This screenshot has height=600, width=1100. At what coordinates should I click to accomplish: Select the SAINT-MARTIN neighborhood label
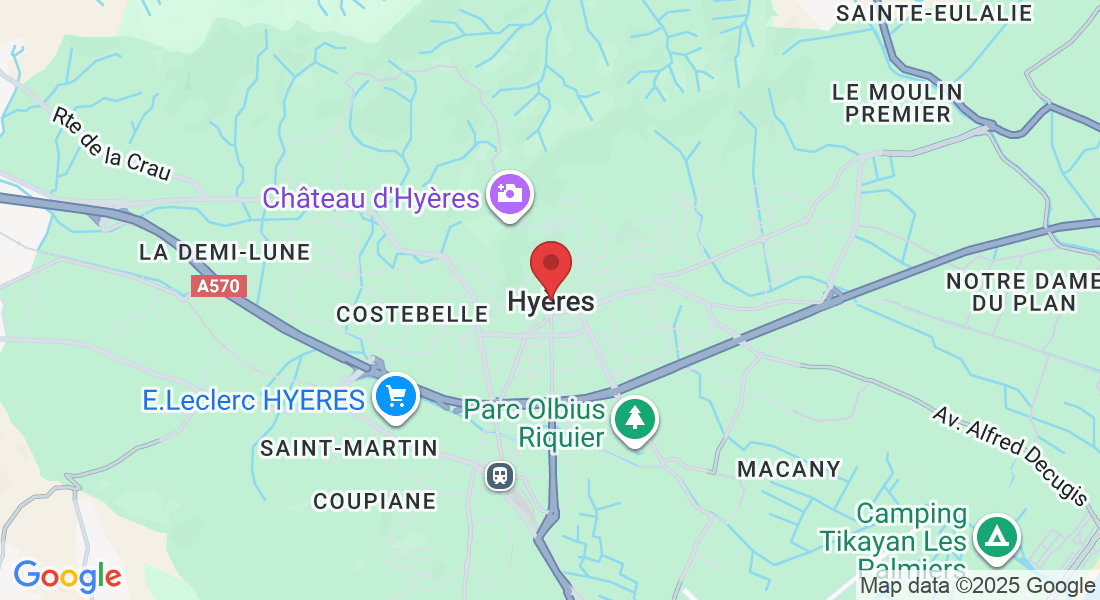pyautogui.click(x=349, y=448)
